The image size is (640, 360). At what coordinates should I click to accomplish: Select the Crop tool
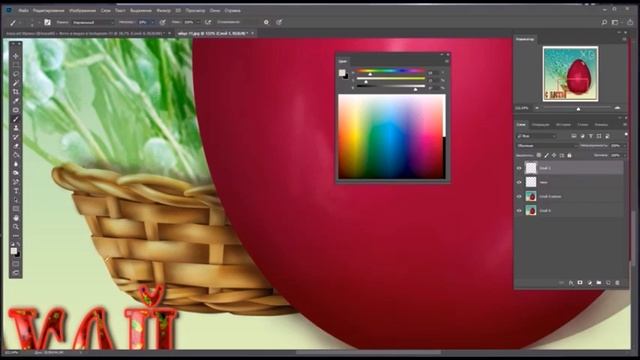click(16, 92)
